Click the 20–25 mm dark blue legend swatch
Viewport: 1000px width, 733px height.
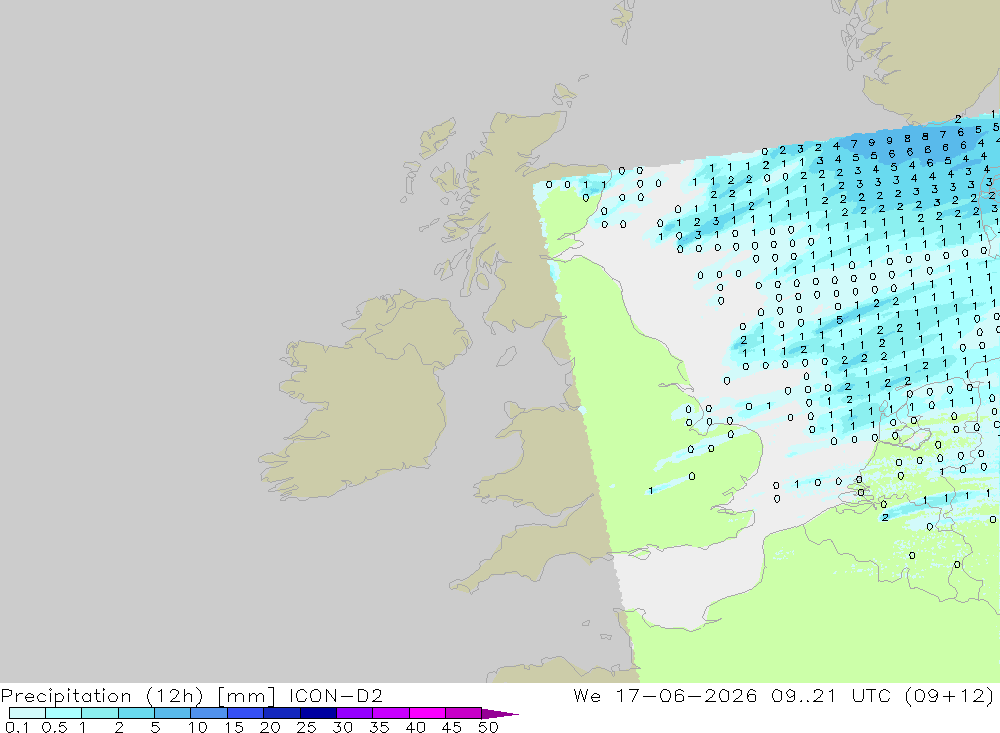click(281, 713)
